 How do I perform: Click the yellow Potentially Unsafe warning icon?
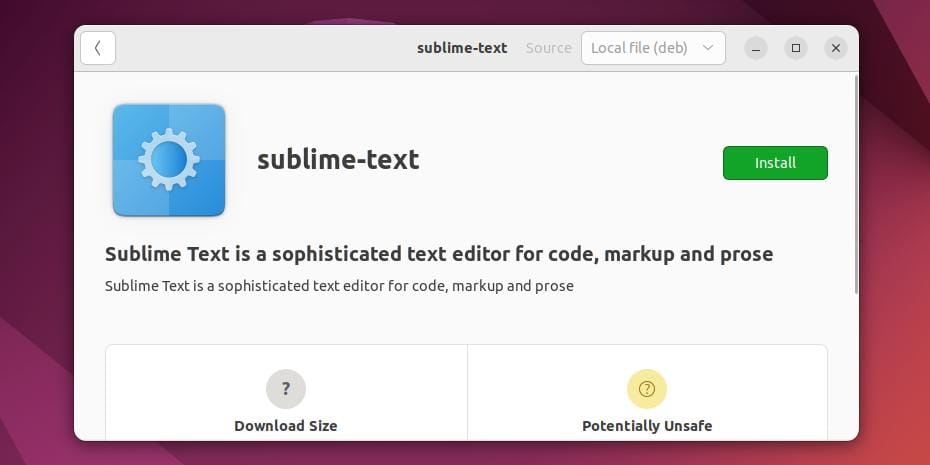click(647, 389)
